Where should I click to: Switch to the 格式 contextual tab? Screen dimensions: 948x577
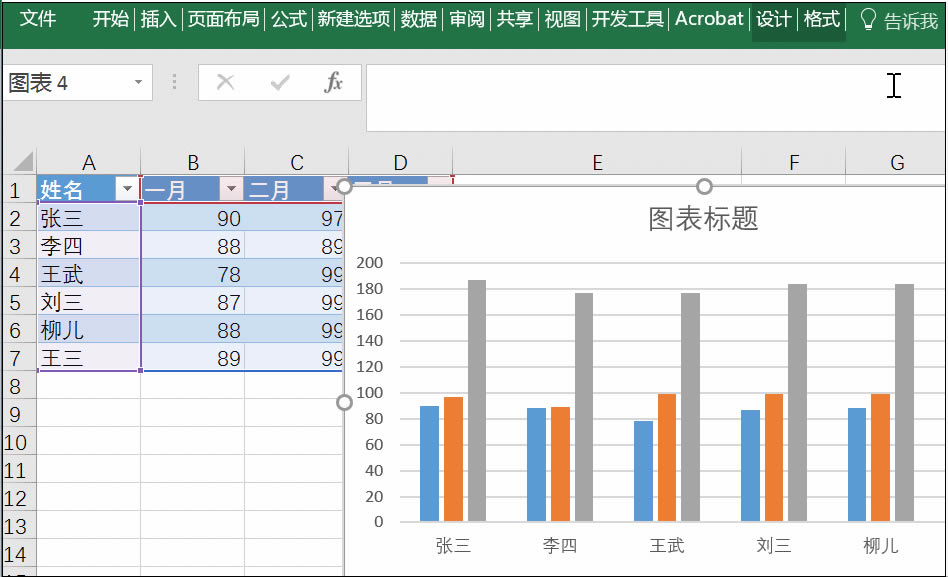[820, 18]
